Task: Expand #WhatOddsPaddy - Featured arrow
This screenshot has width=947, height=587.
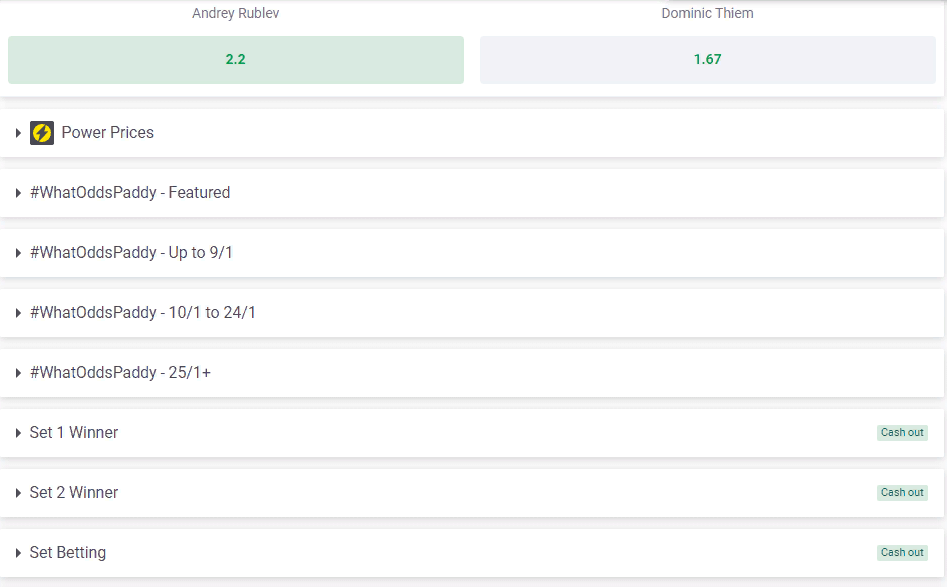Action: (18, 193)
